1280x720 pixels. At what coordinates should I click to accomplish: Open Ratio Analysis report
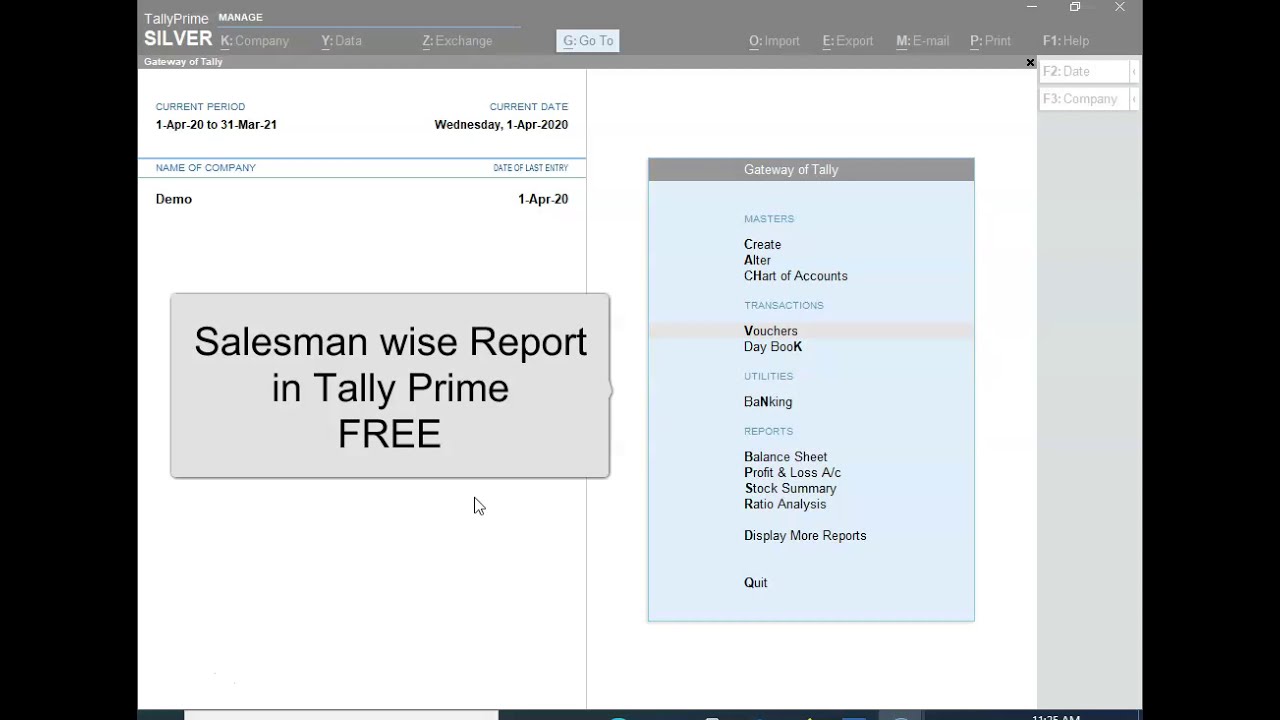(x=785, y=504)
